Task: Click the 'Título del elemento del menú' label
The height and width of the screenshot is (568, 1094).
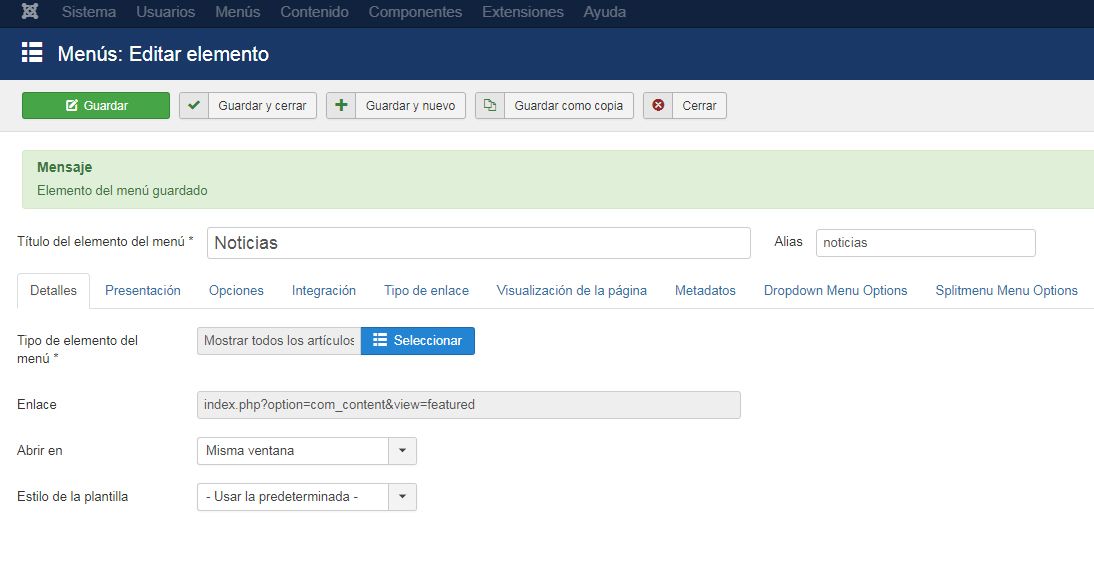Action: point(105,241)
